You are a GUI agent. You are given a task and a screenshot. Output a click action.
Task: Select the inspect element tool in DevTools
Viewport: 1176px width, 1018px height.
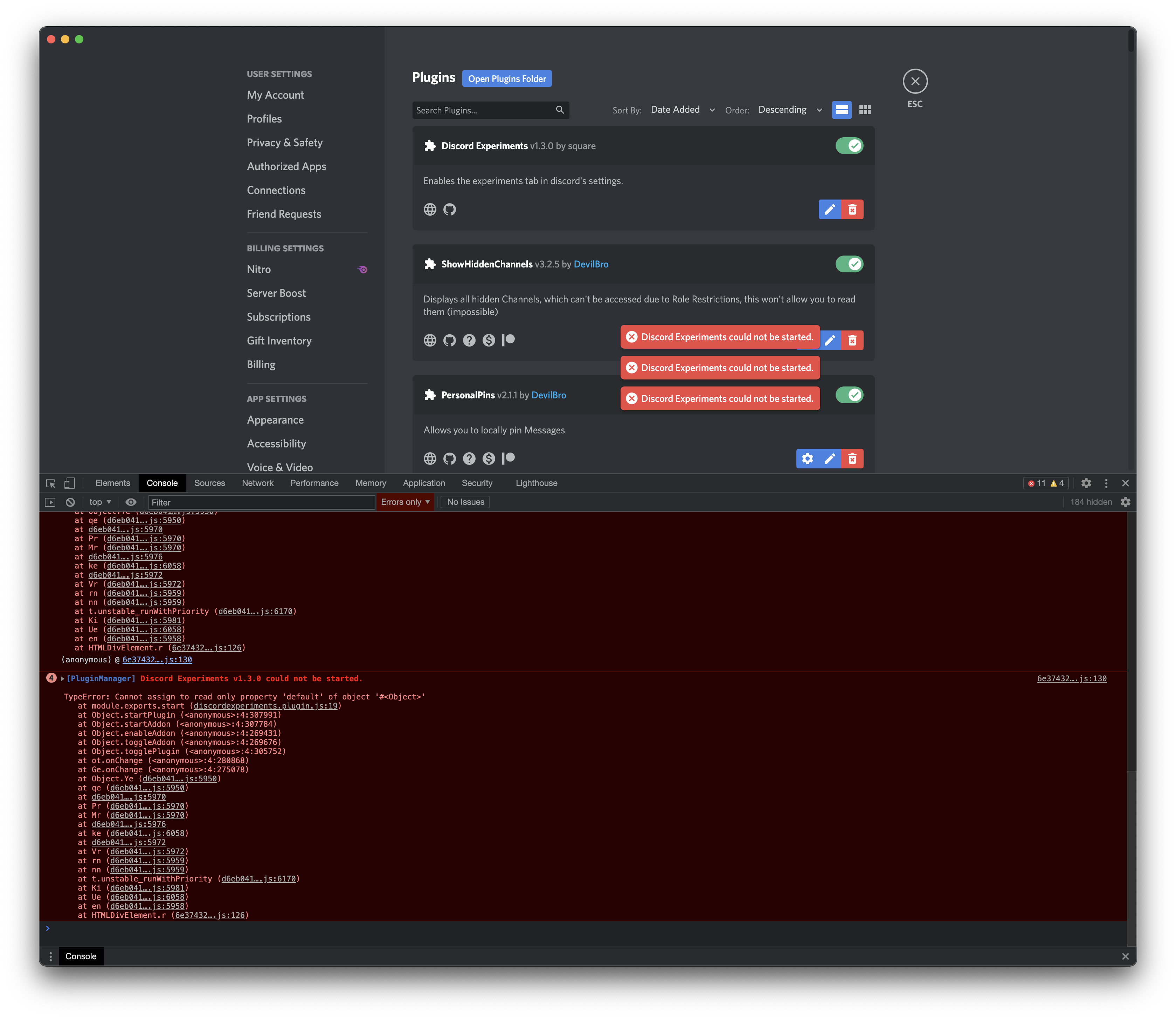click(50, 482)
